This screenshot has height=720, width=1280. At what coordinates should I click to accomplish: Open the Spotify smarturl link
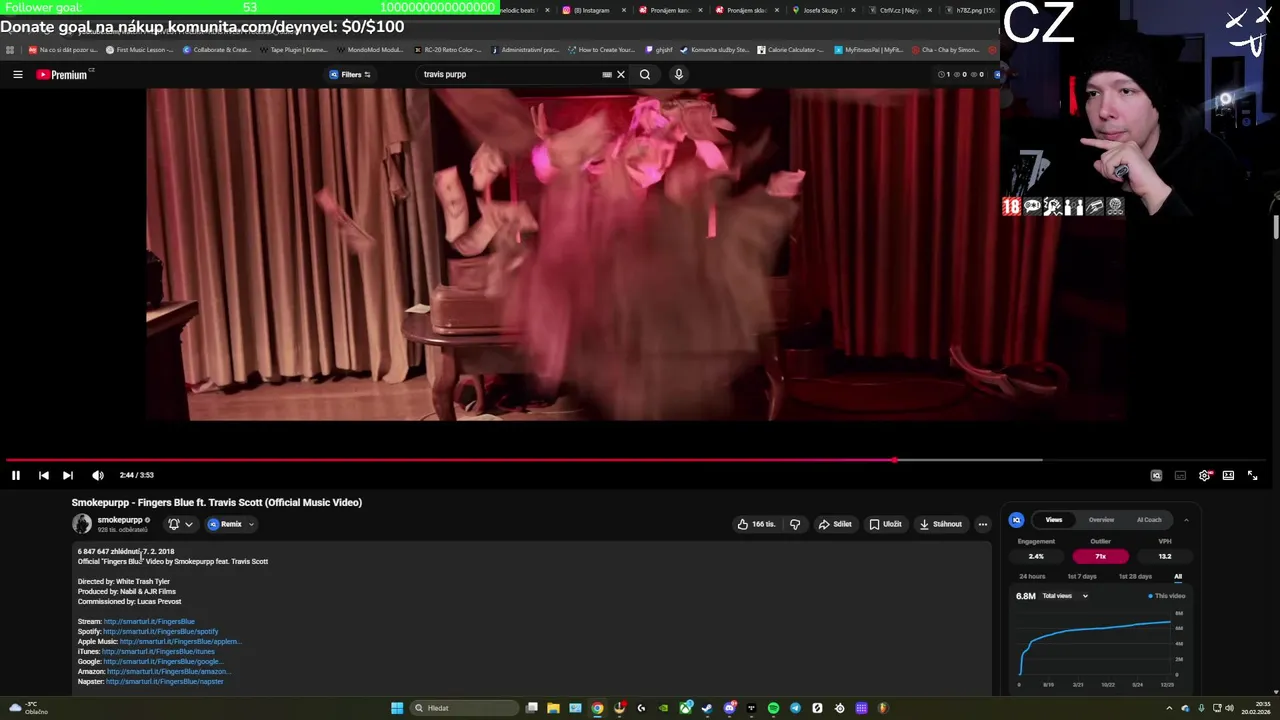coord(160,631)
